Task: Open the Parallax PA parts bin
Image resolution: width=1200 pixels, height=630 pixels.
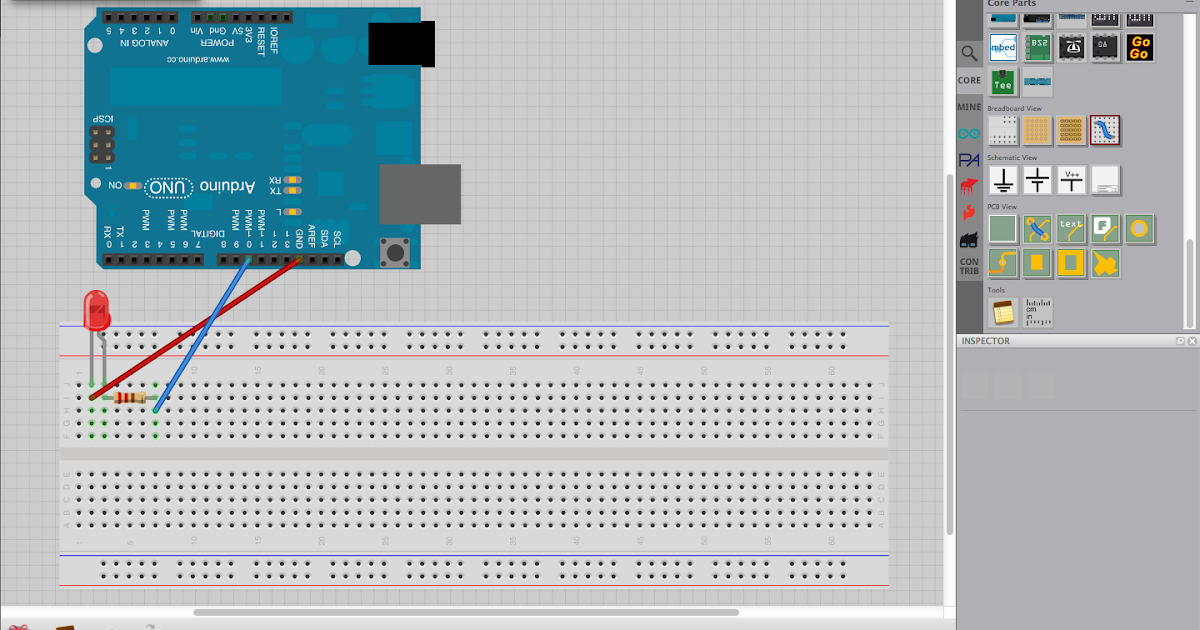Action: click(970, 158)
